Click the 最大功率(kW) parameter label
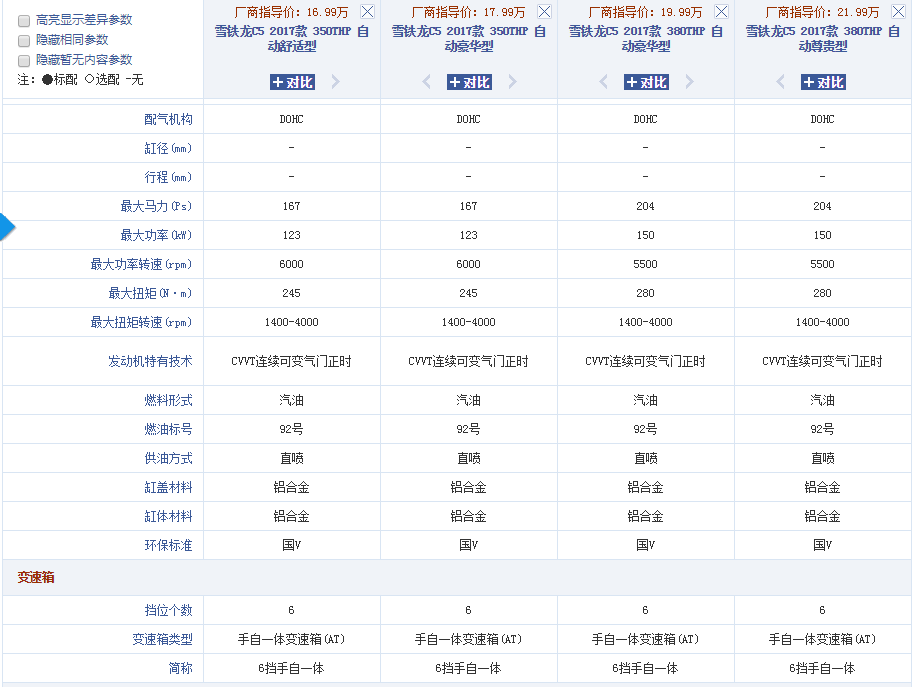 [156, 235]
